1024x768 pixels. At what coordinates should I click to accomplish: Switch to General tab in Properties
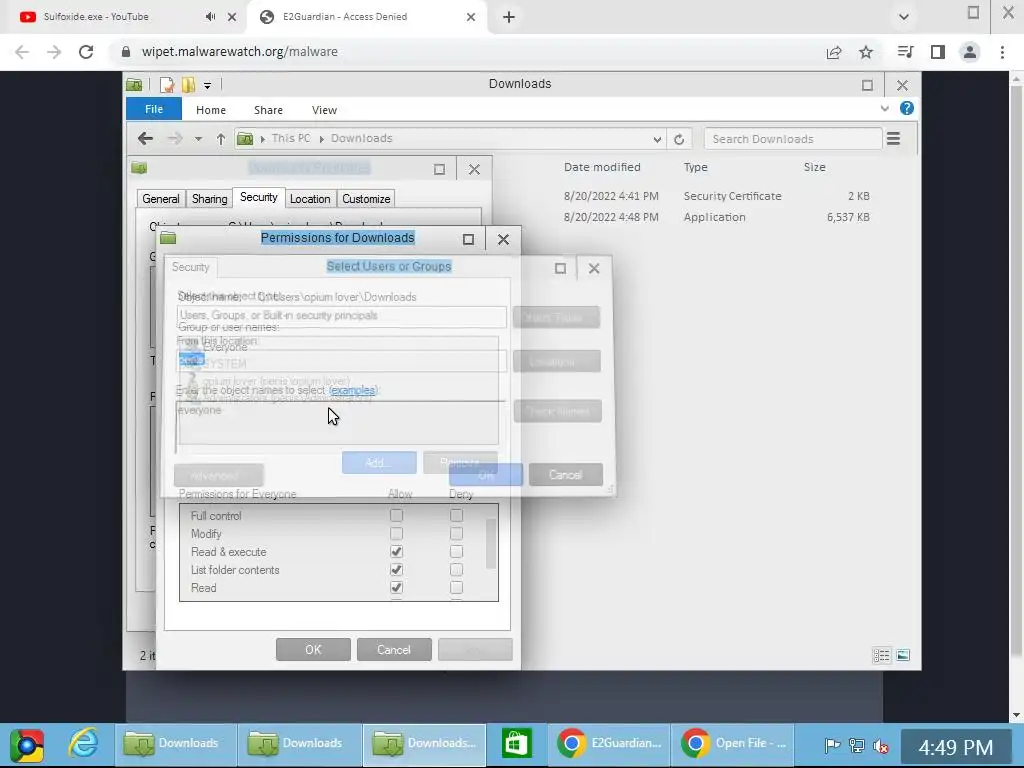(x=161, y=199)
